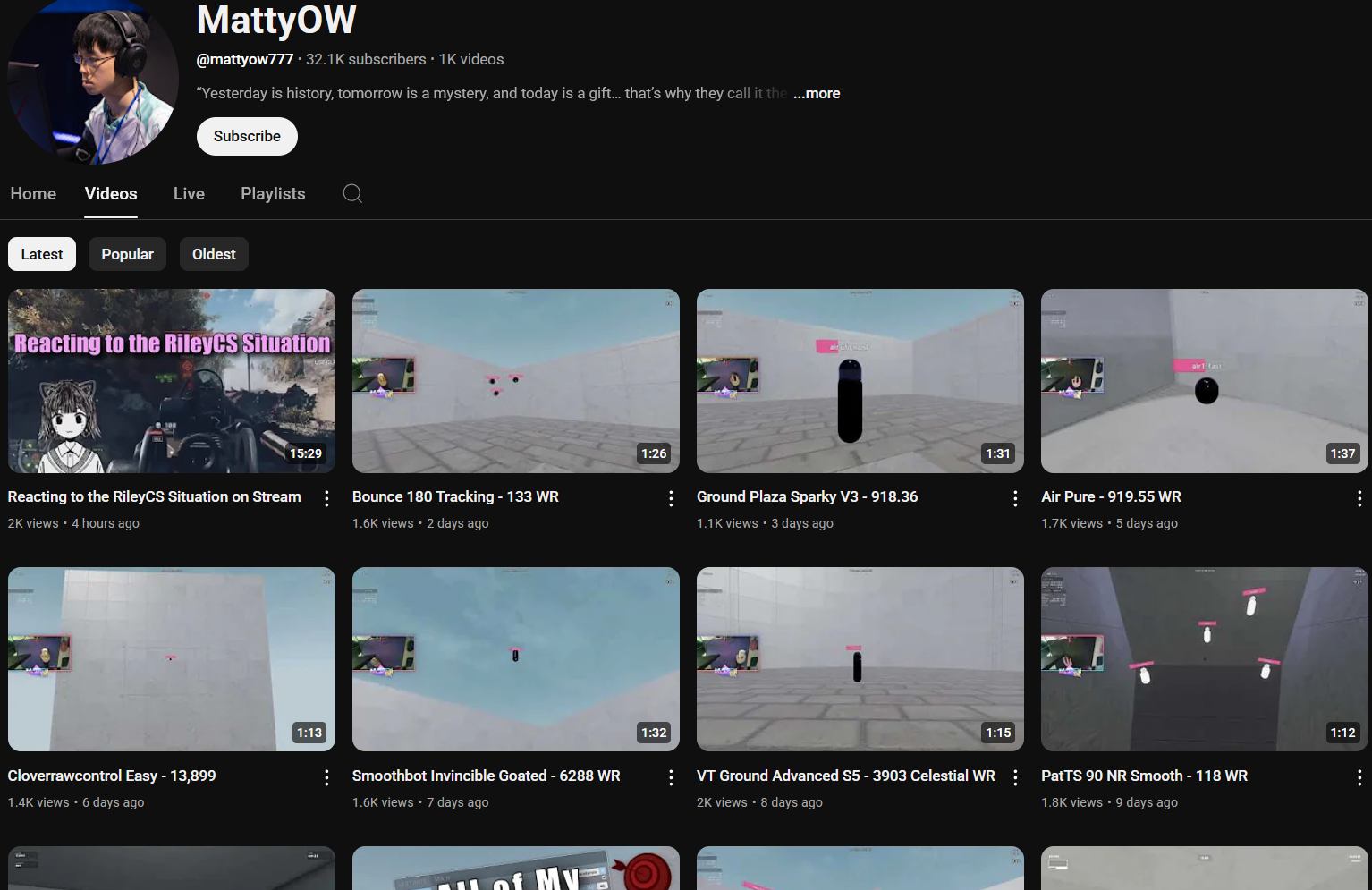Open Air Pure - 919.55 WR title
Image resolution: width=1372 pixels, height=890 pixels.
1111,496
